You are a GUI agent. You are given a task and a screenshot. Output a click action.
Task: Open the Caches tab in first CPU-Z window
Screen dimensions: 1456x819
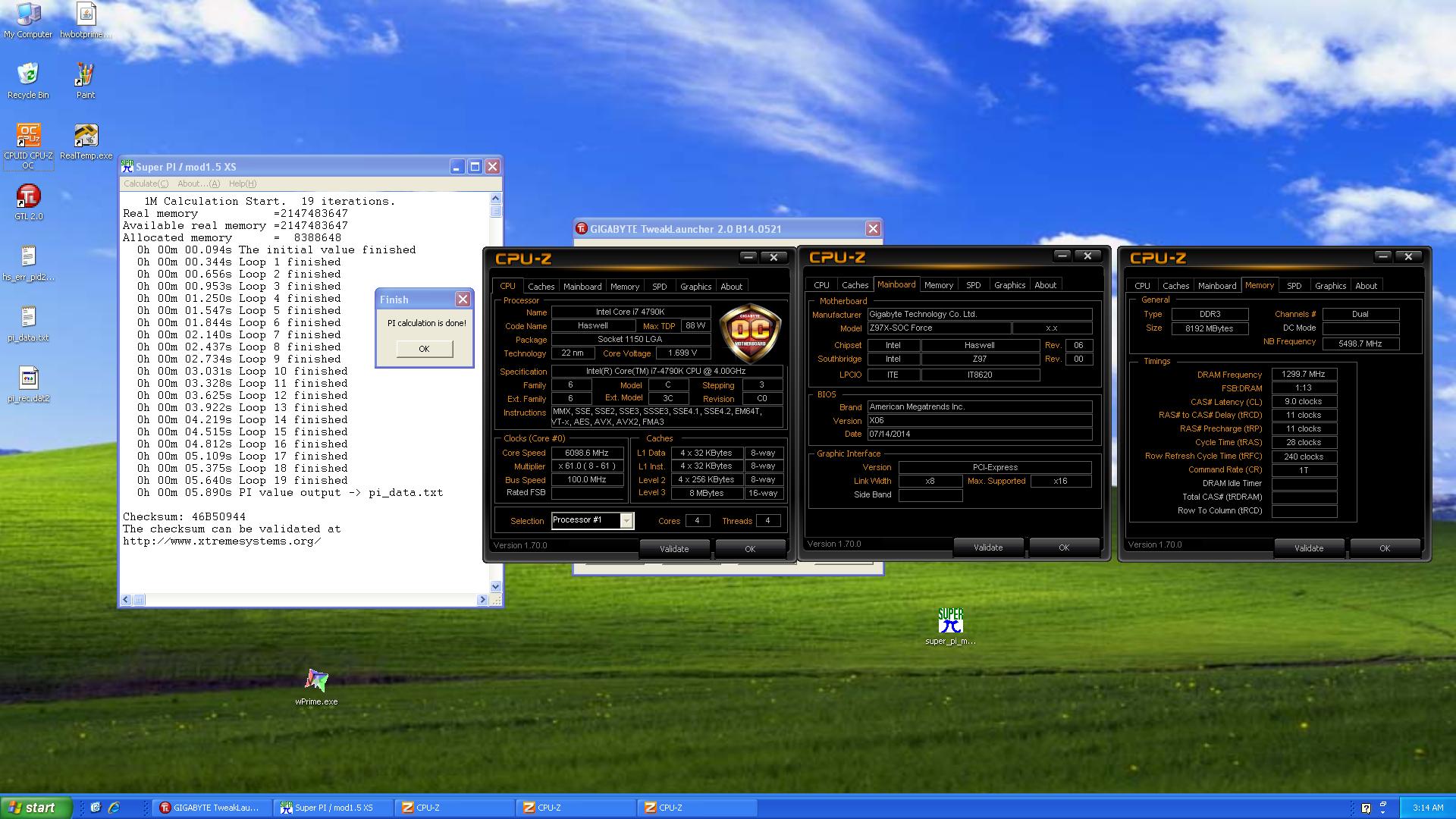[541, 287]
